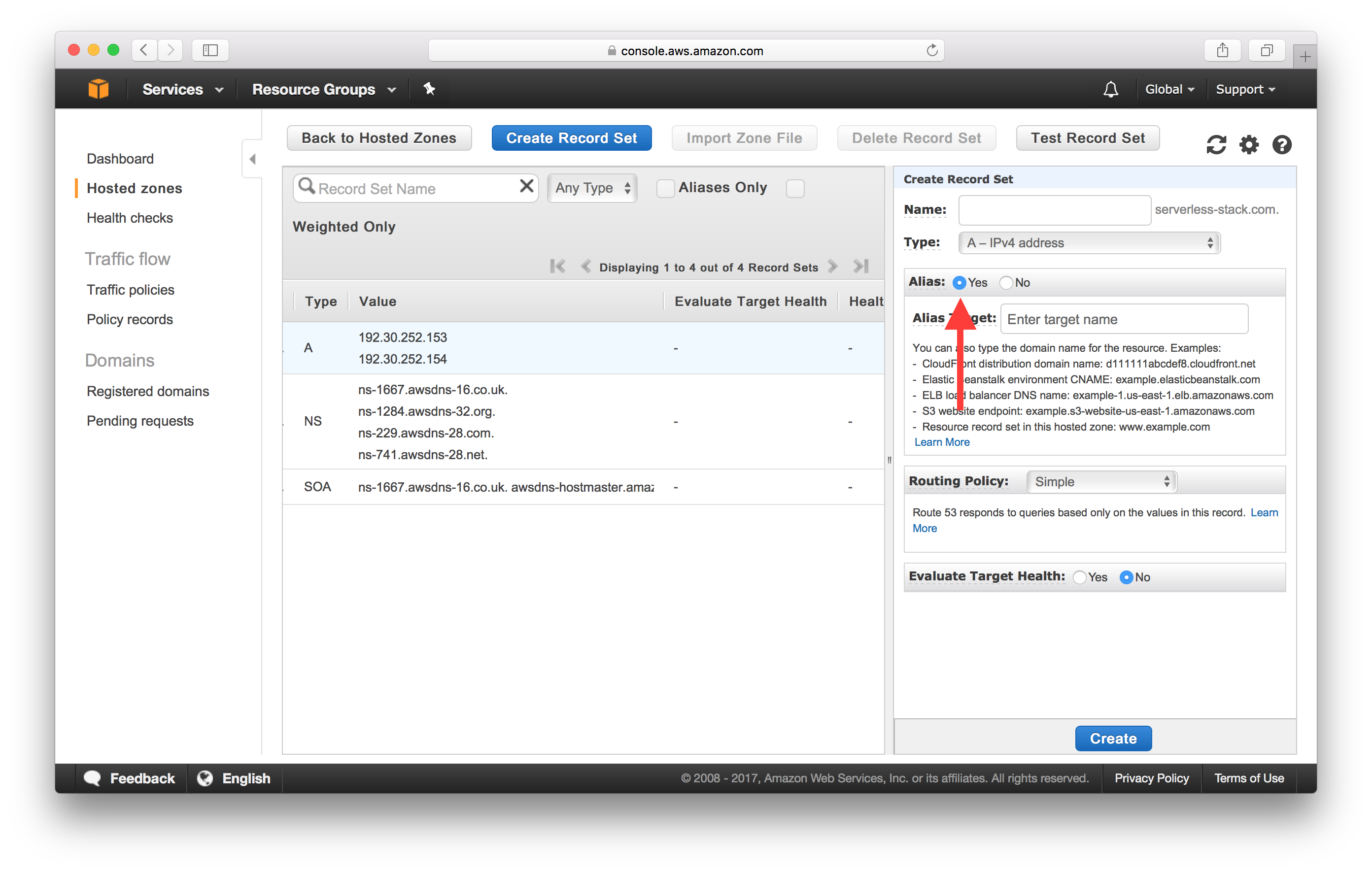This screenshot has height=872, width=1372.
Task: Select the Alias Yes radio button
Action: click(x=958, y=282)
